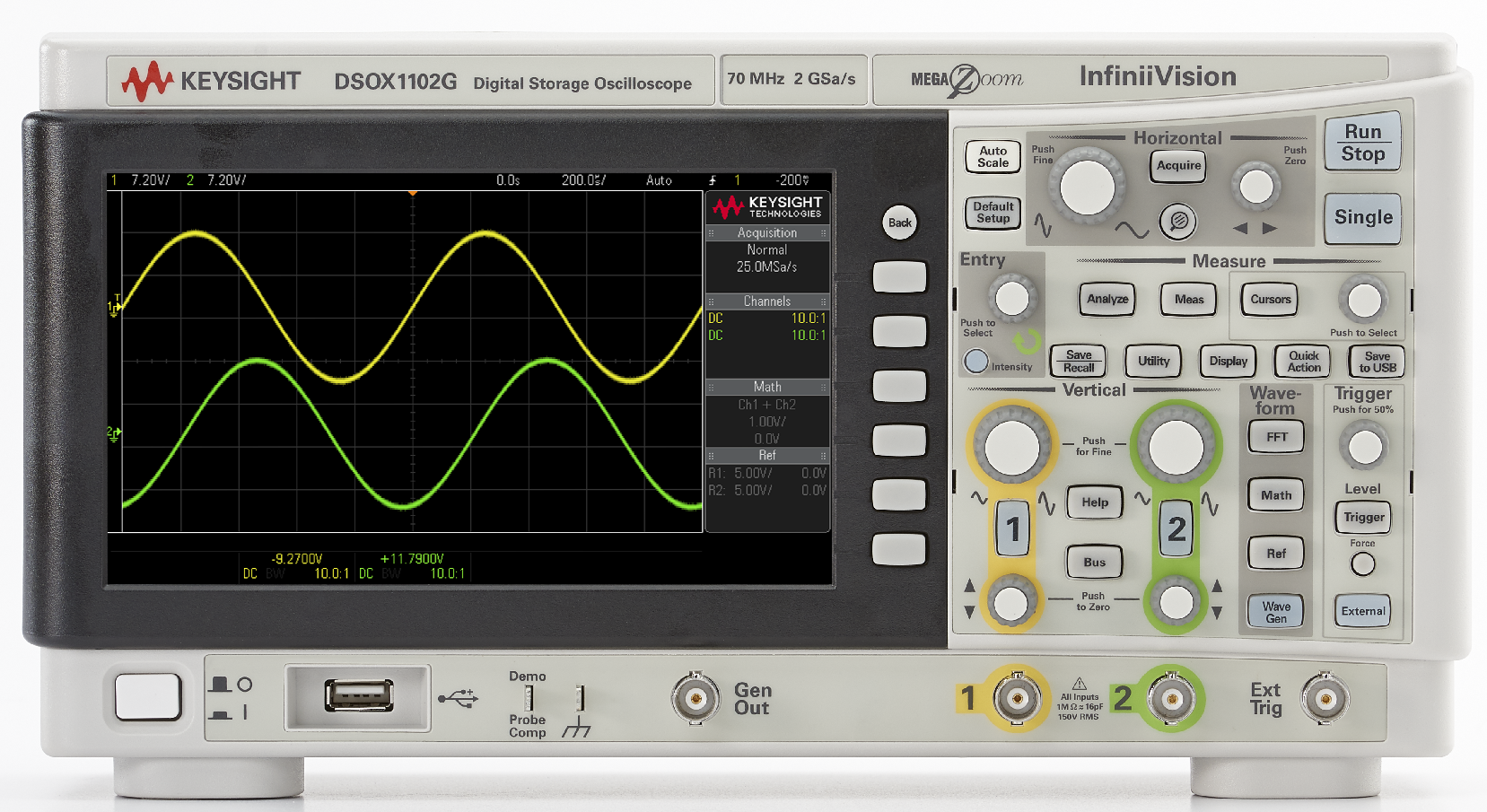Toggle channel 1 with the yellow key

1013,529
